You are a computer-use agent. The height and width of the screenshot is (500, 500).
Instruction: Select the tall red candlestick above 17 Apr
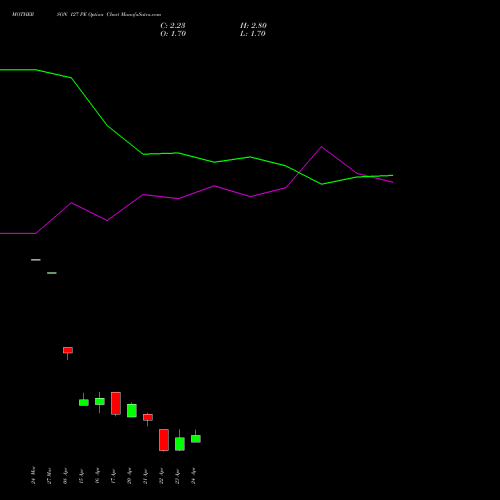[116, 403]
